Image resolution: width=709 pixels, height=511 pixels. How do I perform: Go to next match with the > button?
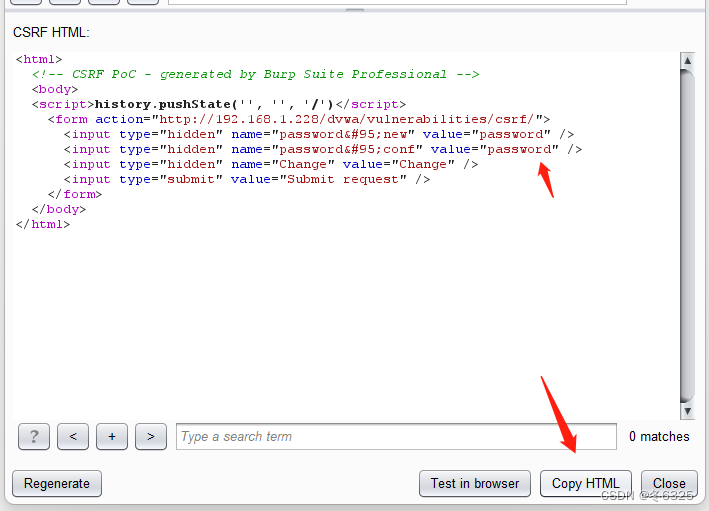pyautogui.click(x=151, y=437)
